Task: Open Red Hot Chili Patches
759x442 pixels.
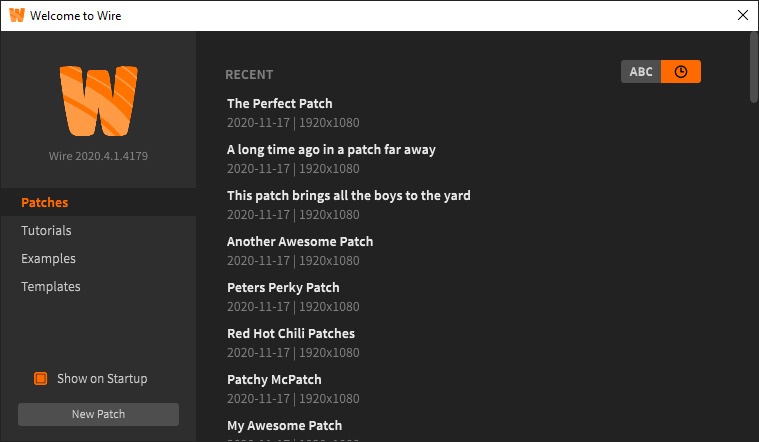Action: click(x=291, y=334)
